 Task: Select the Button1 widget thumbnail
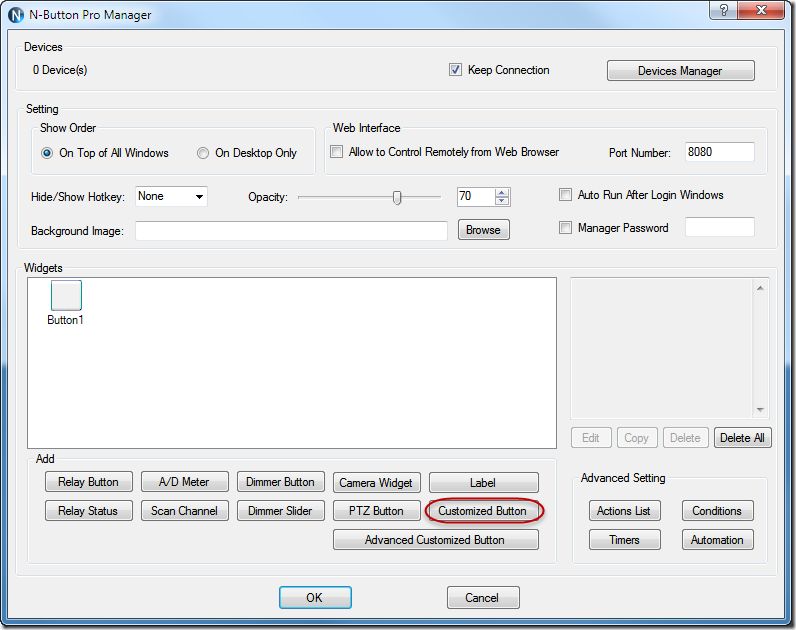pos(66,295)
